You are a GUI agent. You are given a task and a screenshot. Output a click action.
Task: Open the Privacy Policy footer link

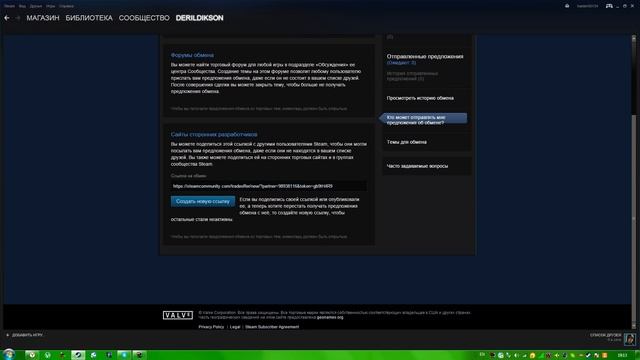coord(211,327)
